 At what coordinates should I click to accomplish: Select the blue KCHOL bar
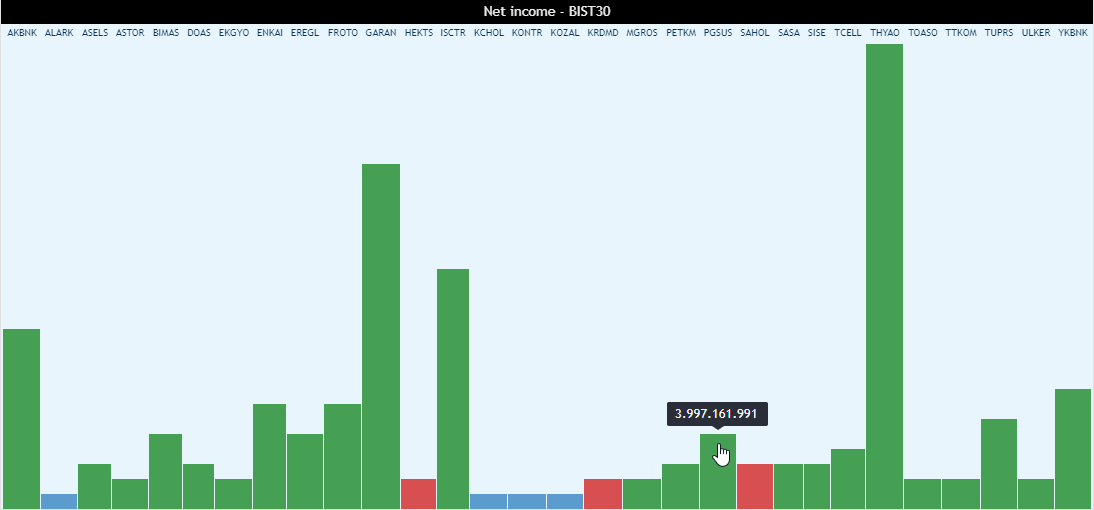coord(488,501)
